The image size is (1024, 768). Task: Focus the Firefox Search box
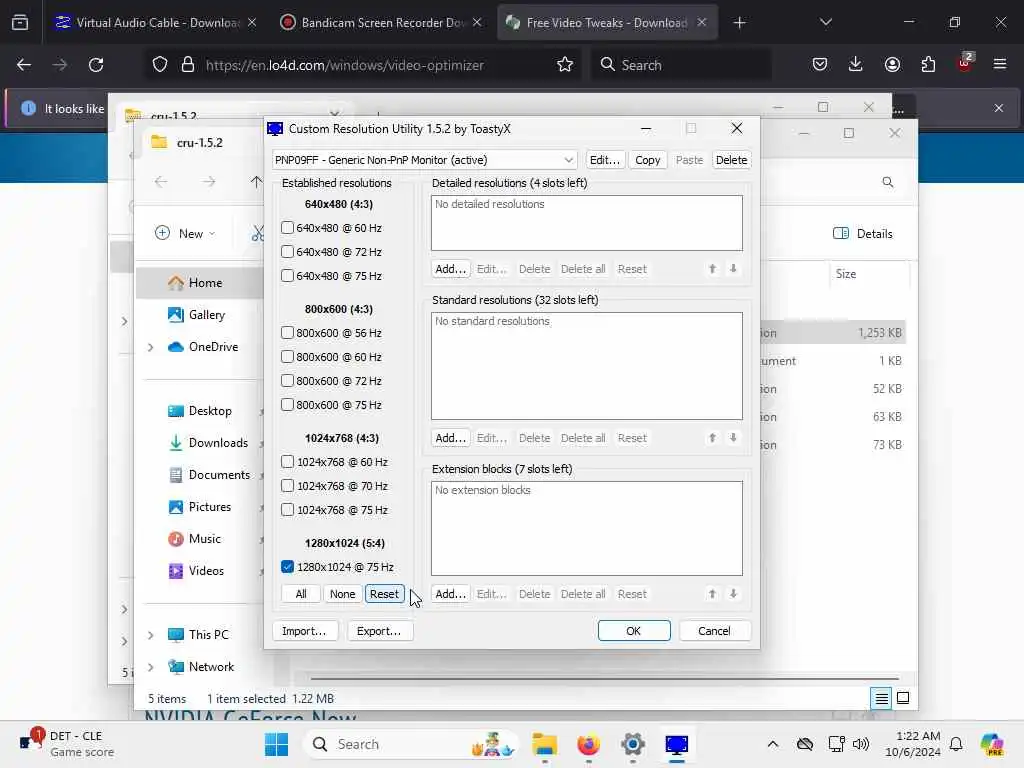tap(681, 65)
